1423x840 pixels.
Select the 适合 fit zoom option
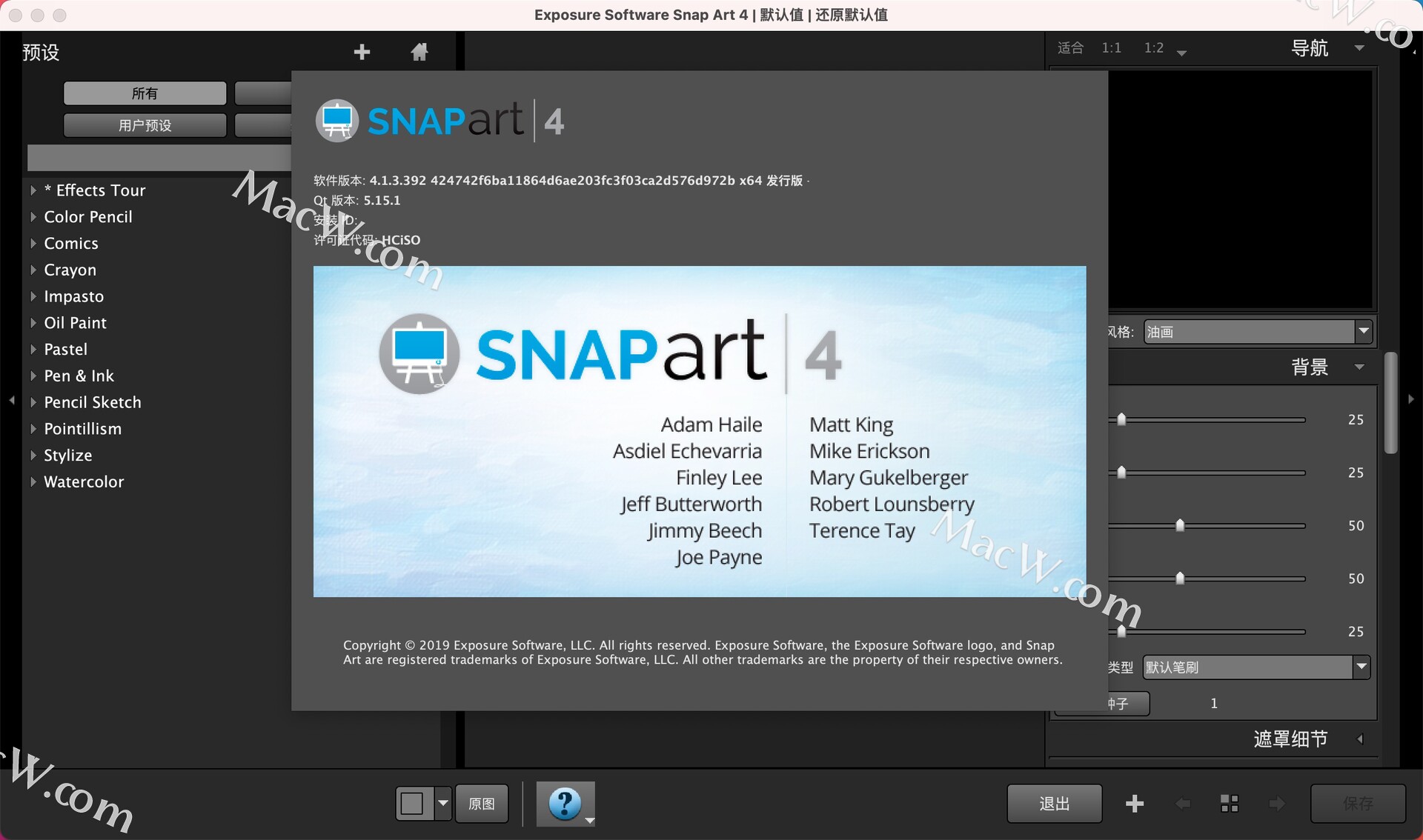click(x=1070, y=48)
